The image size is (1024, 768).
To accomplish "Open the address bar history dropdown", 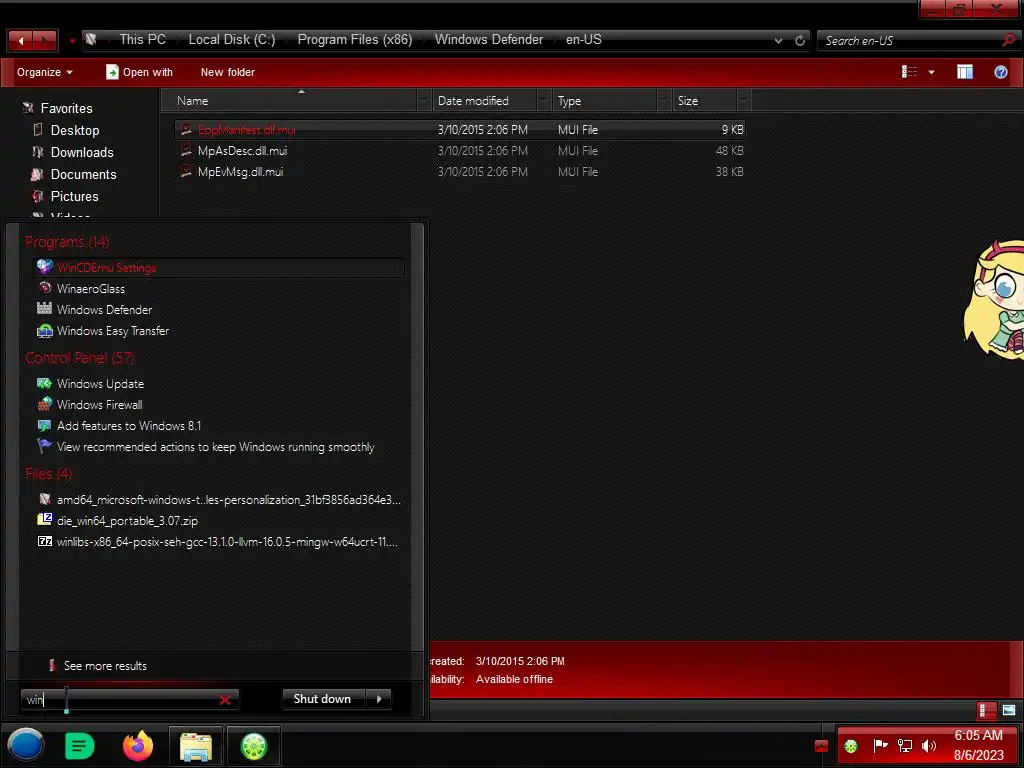I will click(x=778, y=40).
